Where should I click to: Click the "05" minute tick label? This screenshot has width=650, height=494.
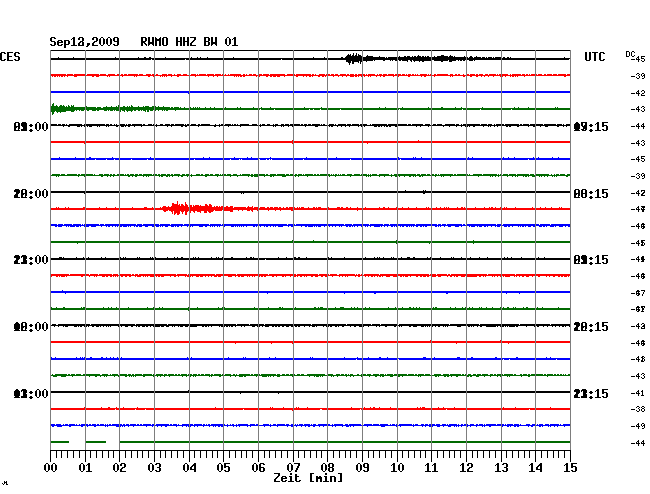(x=223, y=467)
